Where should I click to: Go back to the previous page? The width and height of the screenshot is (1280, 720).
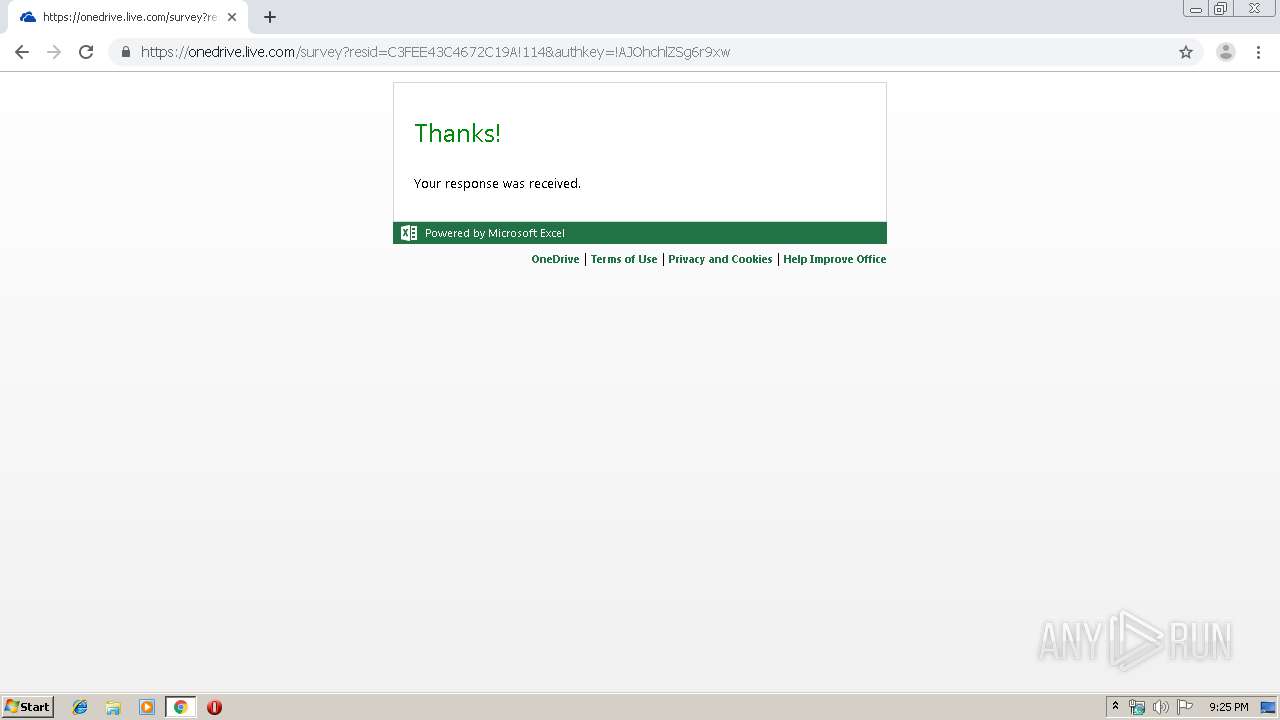(x=22, y=52)
